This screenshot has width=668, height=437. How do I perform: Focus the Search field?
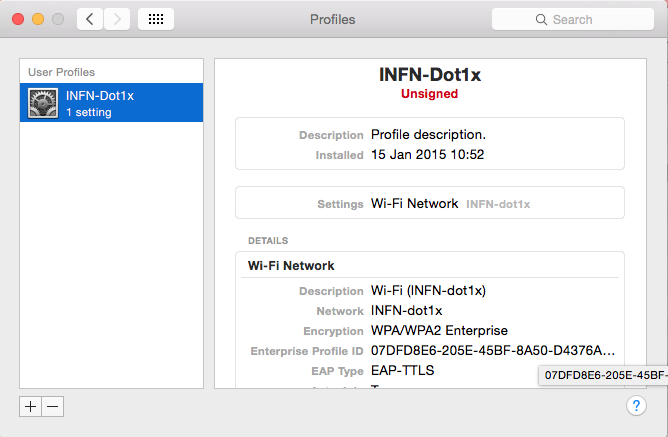tap(573, 19)
